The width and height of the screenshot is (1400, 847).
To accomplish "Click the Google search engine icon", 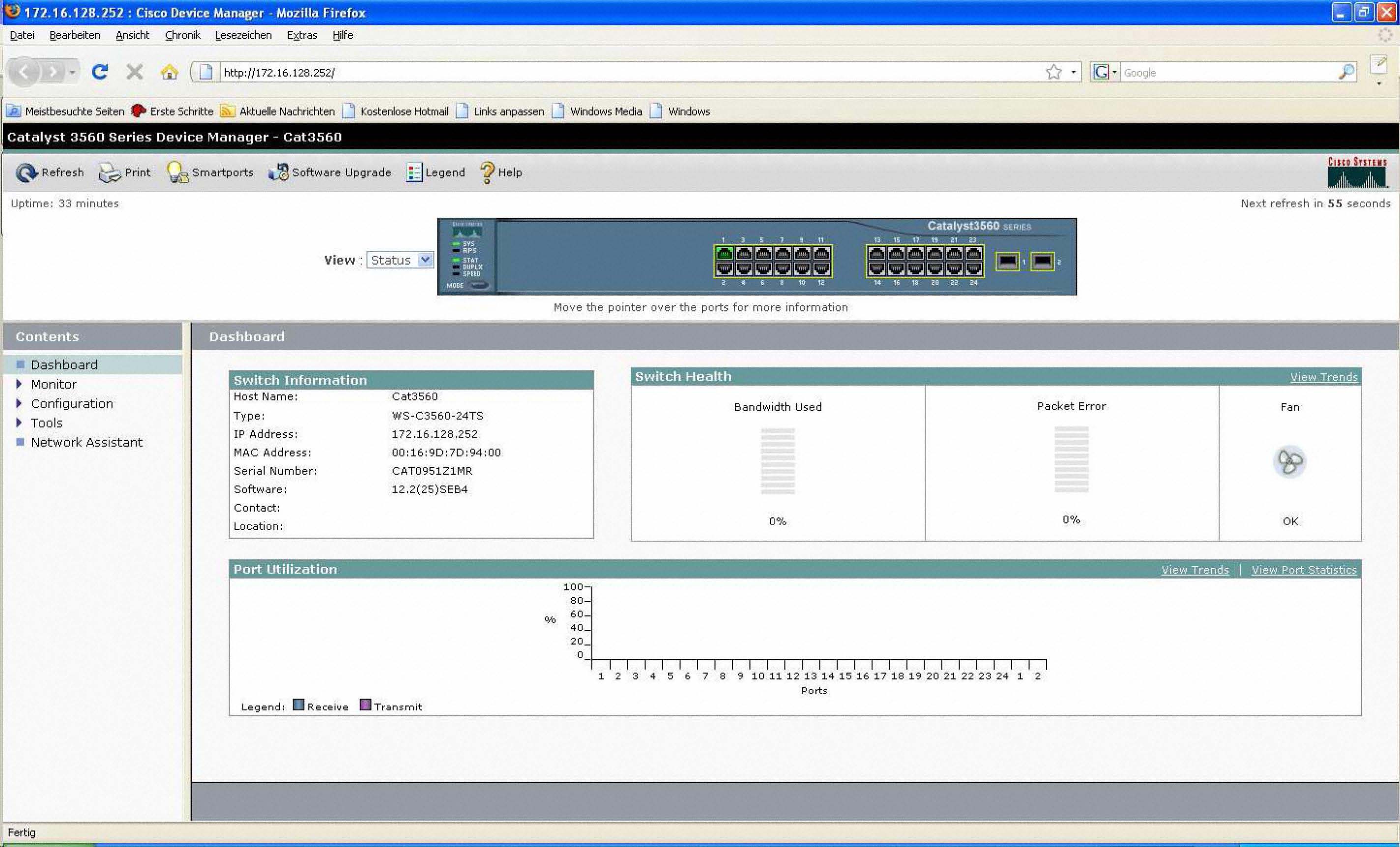I will 1101,72.
